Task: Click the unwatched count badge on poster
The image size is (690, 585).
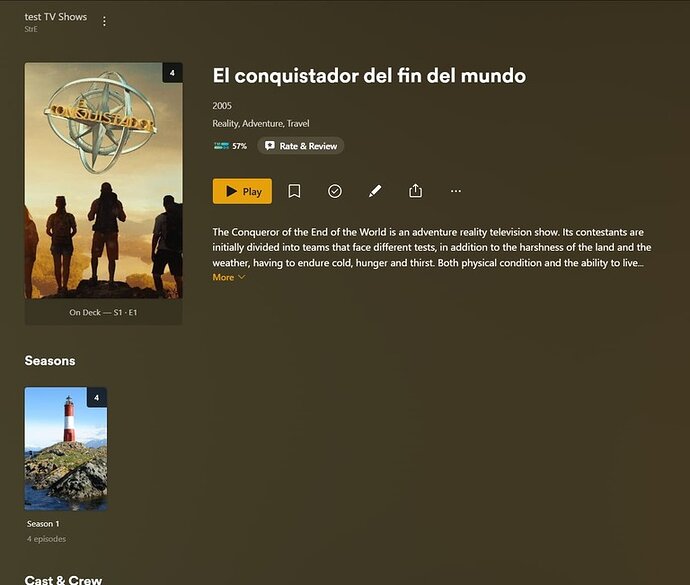Action: (172, 73)
